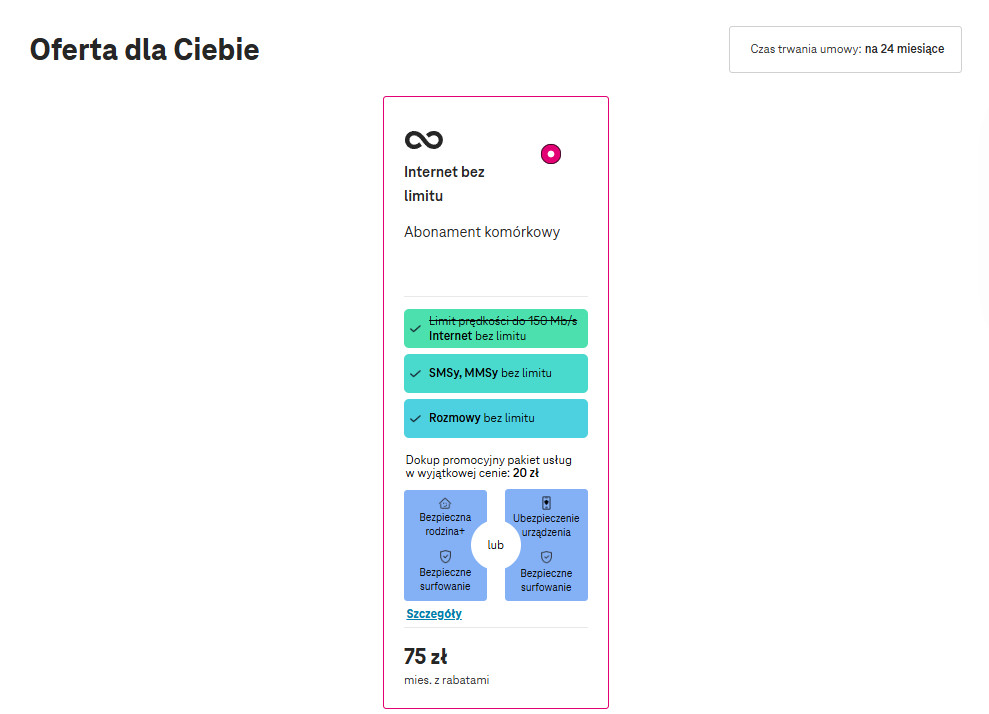Click the infinity symbol icon
The image size is (989, 714).
423,140
